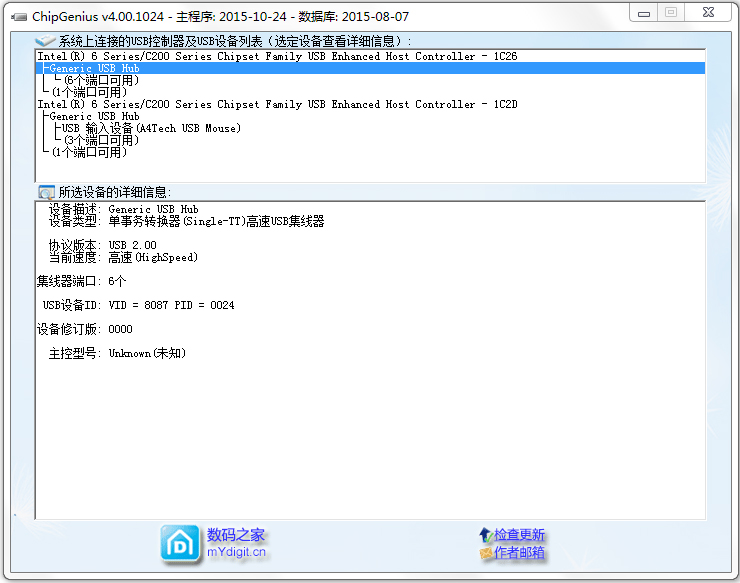Open the 作者邮箱 link

(519, 553)
